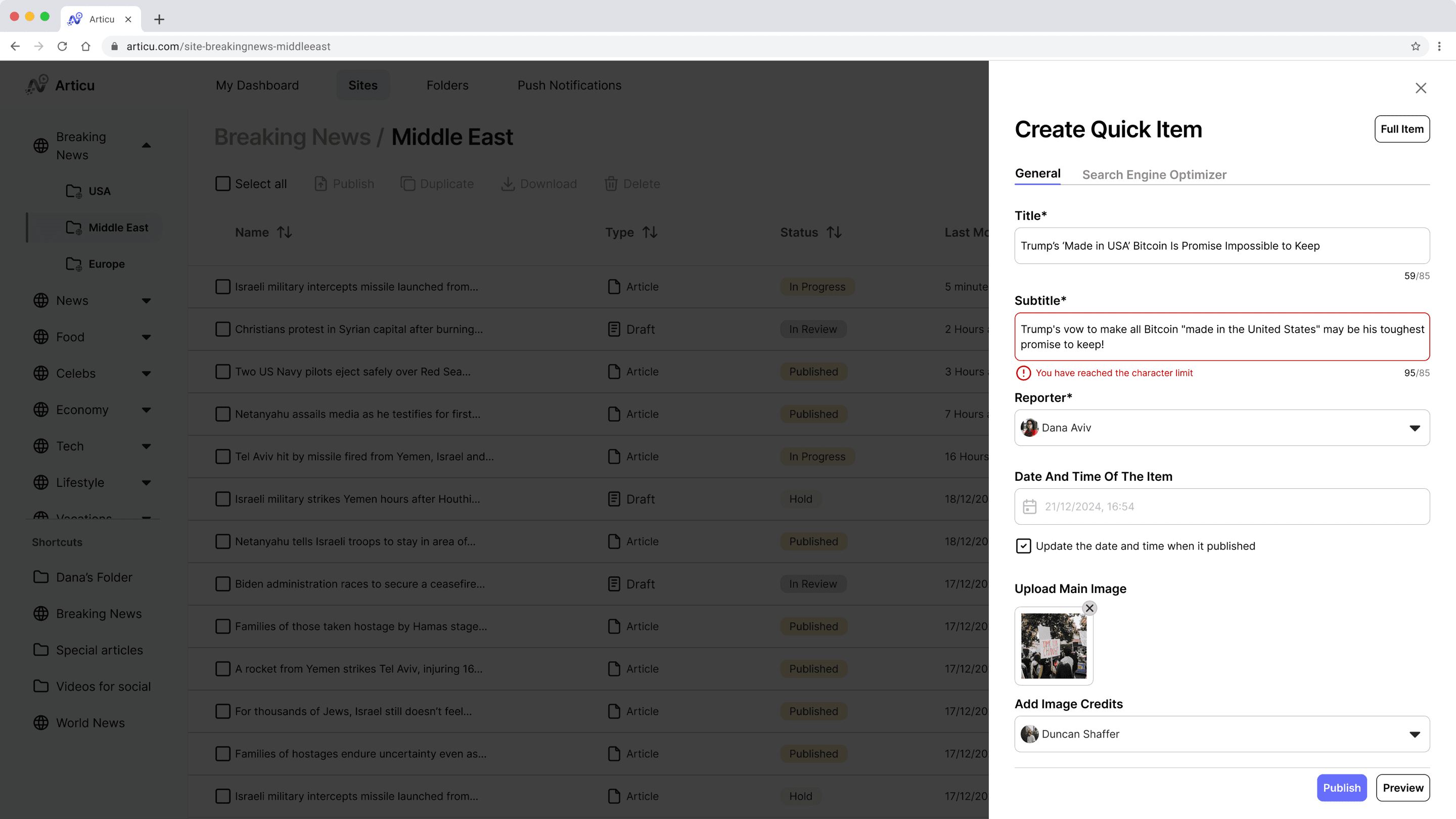This screenshot has width=1456, height=819.
Task: Sort the list by the Name column
Action: coord(284,233)
